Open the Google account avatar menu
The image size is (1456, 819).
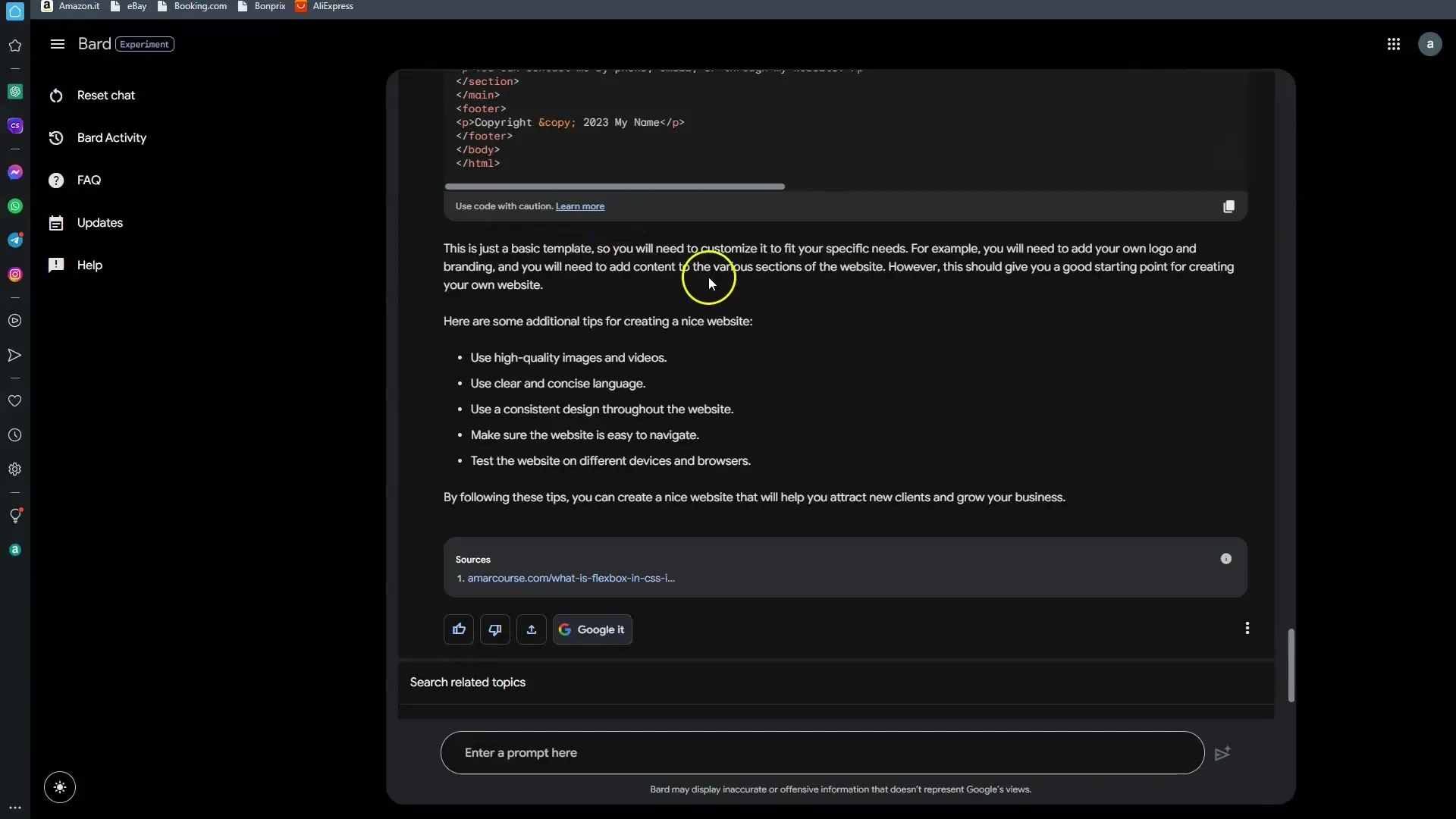1429,44
